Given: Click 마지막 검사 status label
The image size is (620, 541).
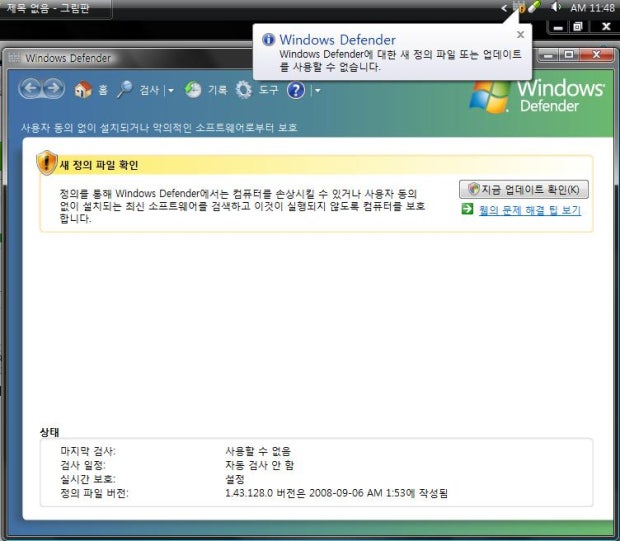Looking at the screenshot, I should (x=88, y=451).
